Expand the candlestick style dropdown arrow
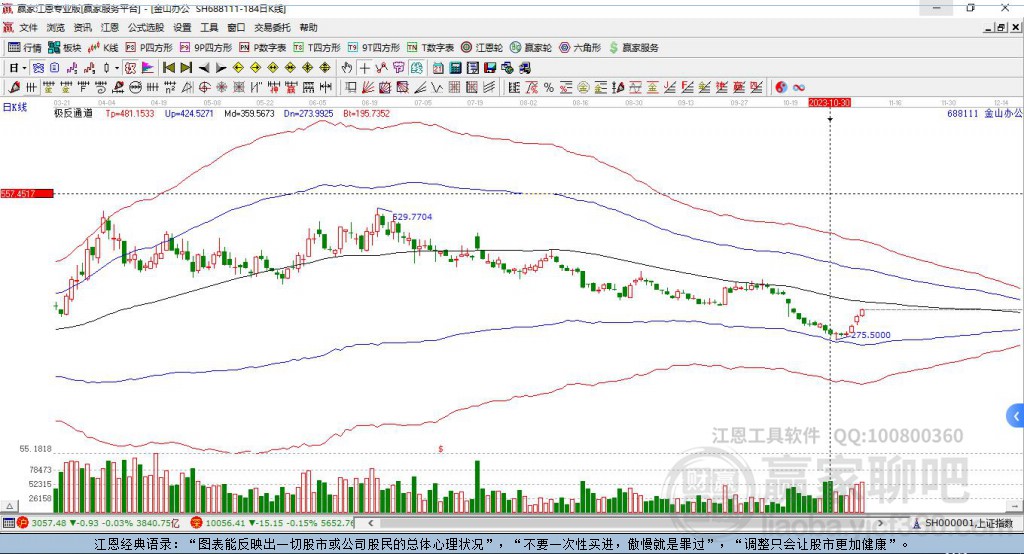 [x=117, y=68]
